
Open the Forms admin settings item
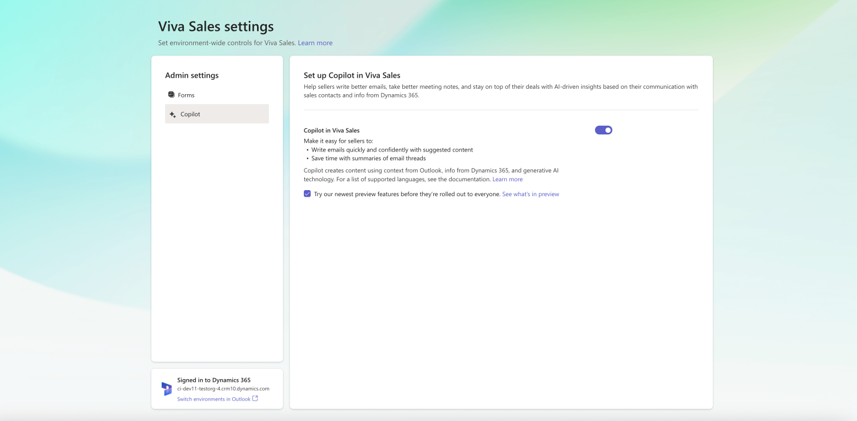pyautogui.click(x=216, y=95)
